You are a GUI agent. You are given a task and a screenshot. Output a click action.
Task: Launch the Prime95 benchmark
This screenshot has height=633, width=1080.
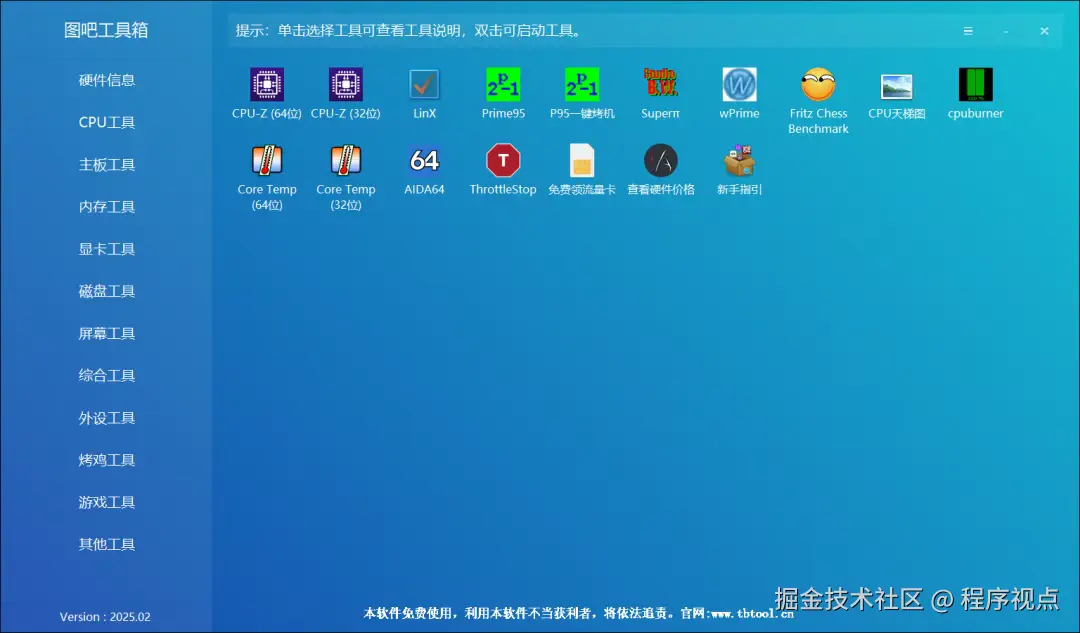503,94
